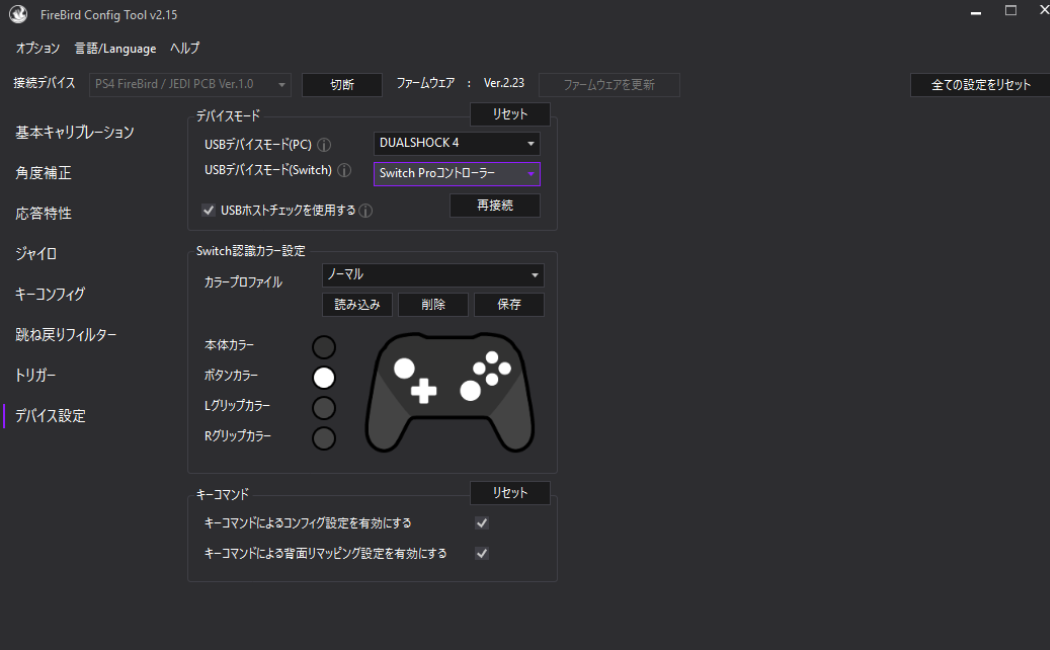Open the Switch Proコントローラー dropdown
1050x650 pixels.
pos(456,173)
